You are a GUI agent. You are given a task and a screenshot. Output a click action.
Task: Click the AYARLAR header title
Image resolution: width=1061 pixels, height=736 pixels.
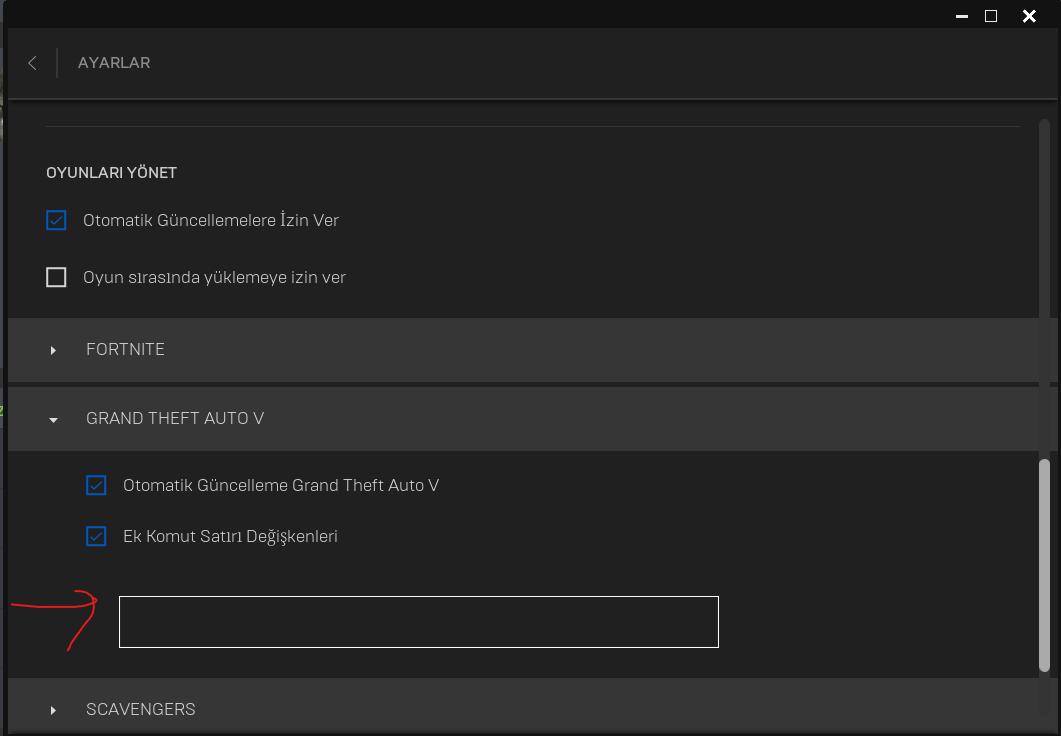(x=114, y=63)
